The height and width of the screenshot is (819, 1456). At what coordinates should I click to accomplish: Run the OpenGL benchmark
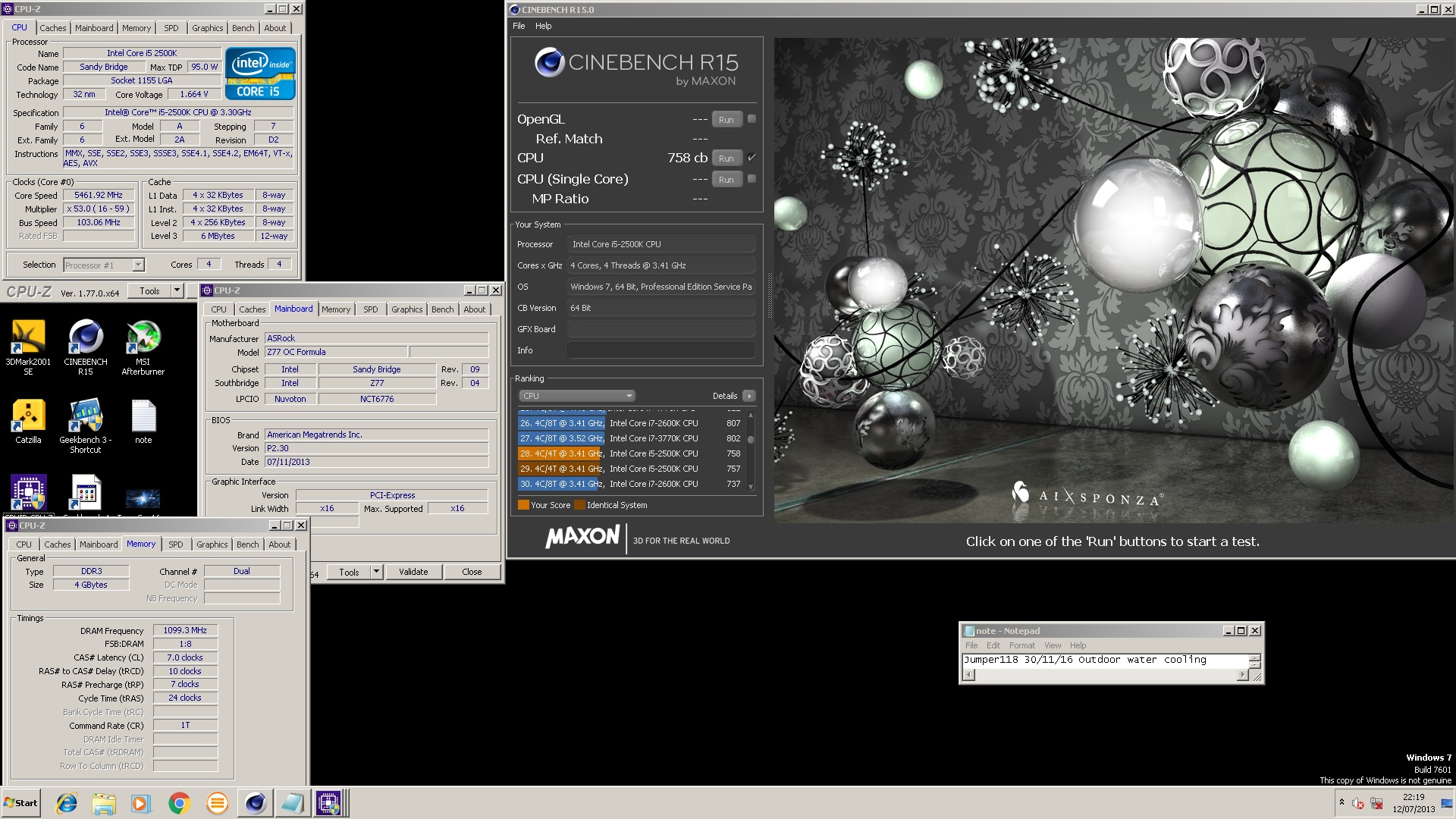726,120
